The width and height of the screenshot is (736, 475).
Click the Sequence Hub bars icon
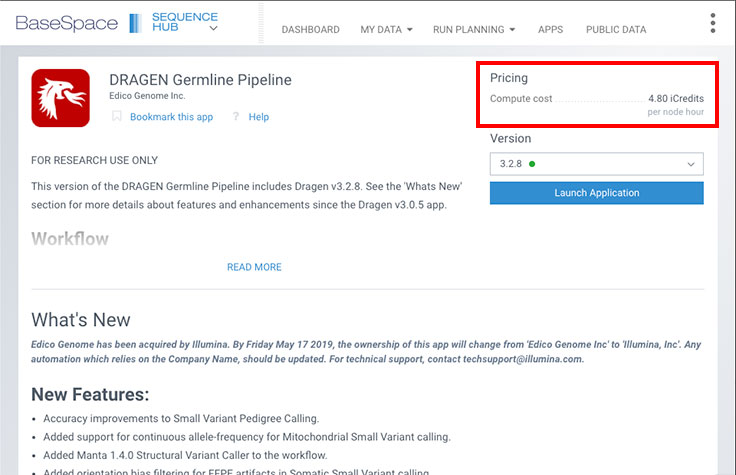pyautogui.click(x=135, y=23)
